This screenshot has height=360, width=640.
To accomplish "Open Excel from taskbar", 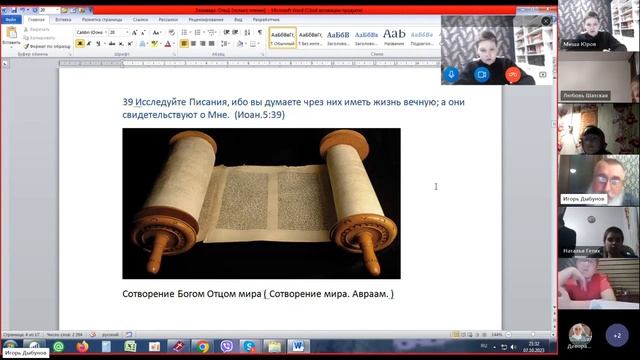I will 130,347.
